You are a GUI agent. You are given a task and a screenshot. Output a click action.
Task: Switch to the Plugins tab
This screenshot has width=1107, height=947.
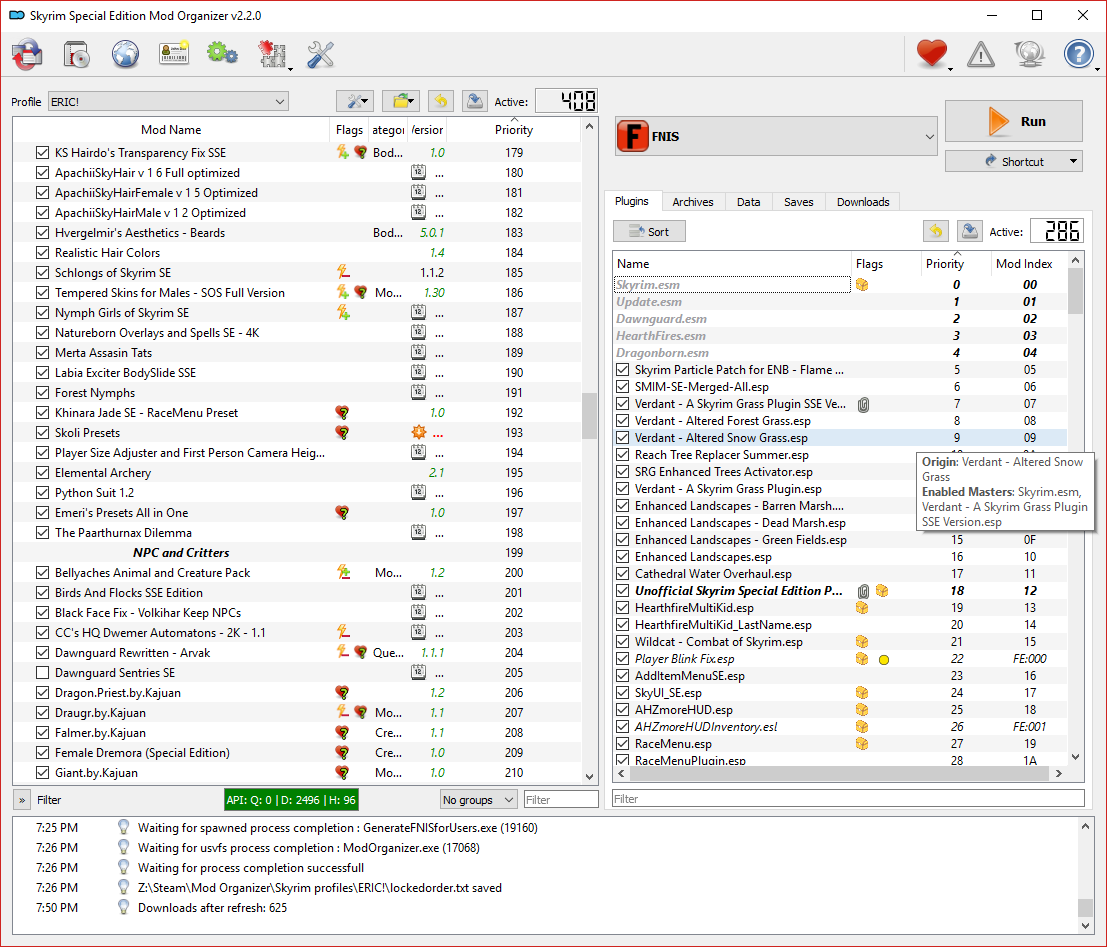(x=631, y=201)
